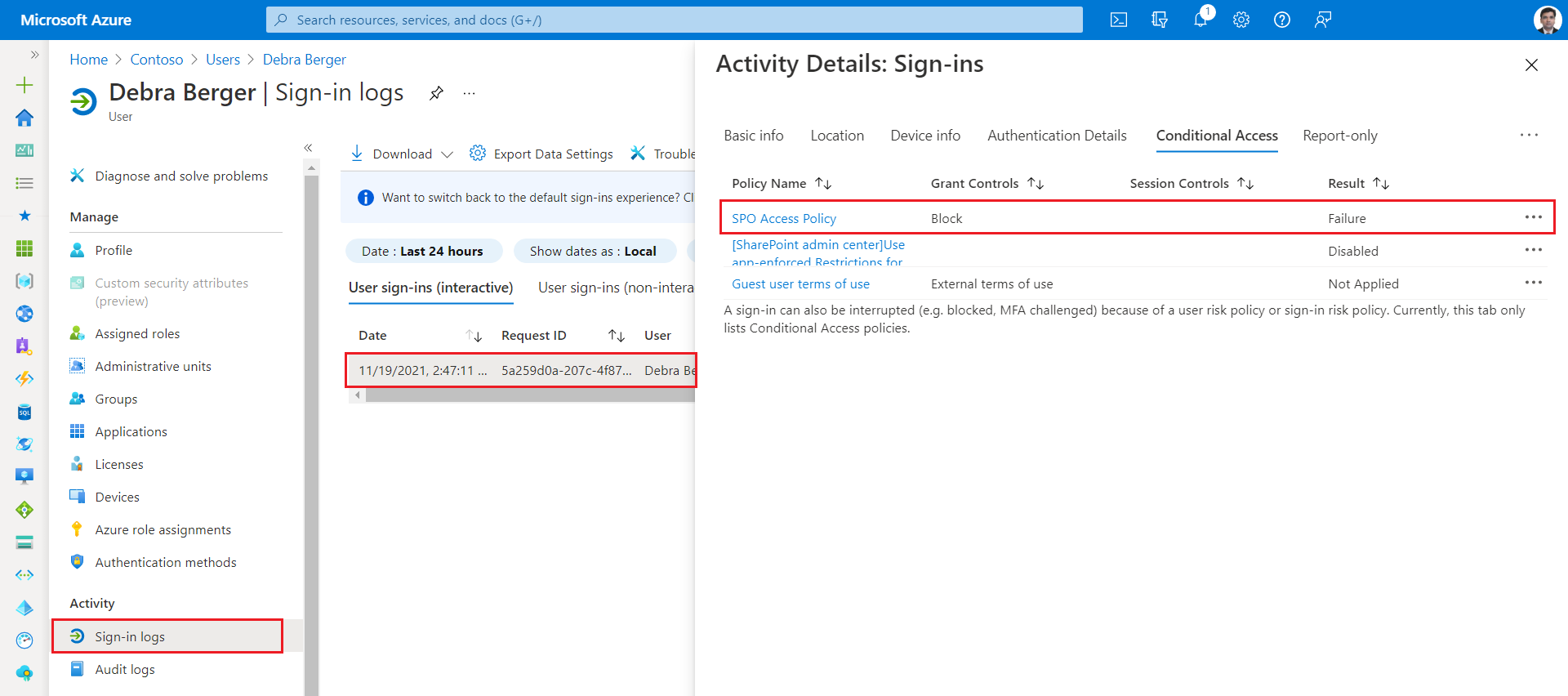This screenshot has width=1568, height=696.
Task: Click the search resources input box
Action: tap(674, 20)
